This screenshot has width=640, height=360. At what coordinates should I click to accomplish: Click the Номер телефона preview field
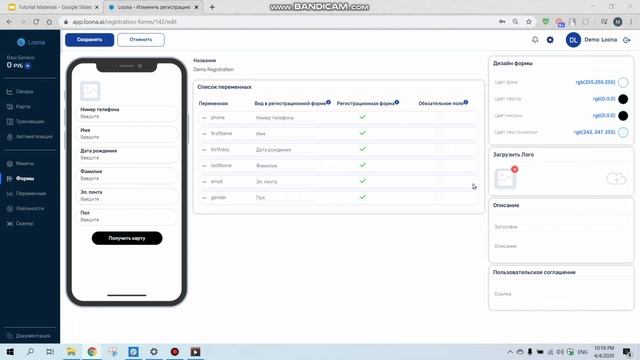tap(127, 113)
